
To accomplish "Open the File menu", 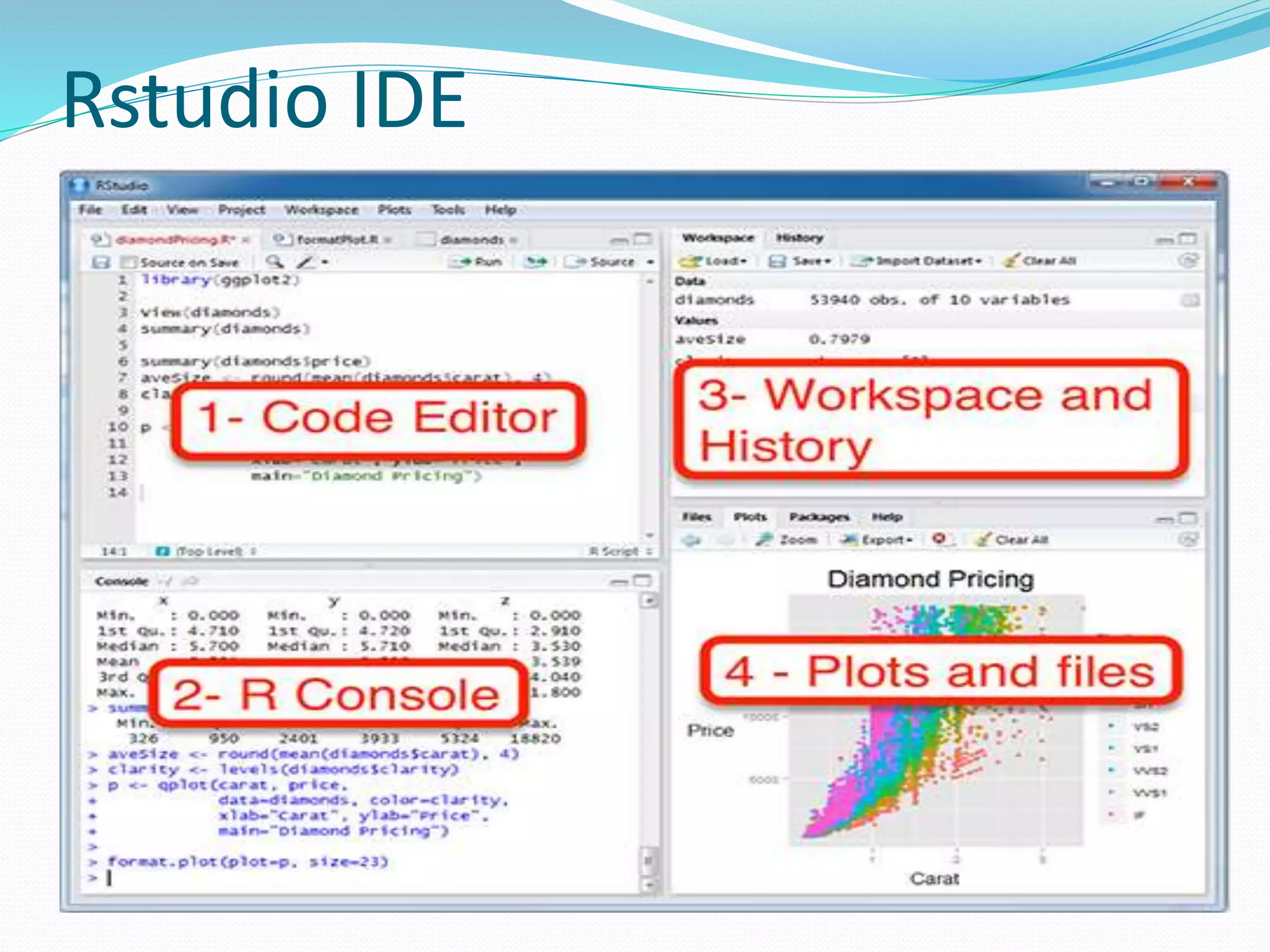I will (91, 209).
